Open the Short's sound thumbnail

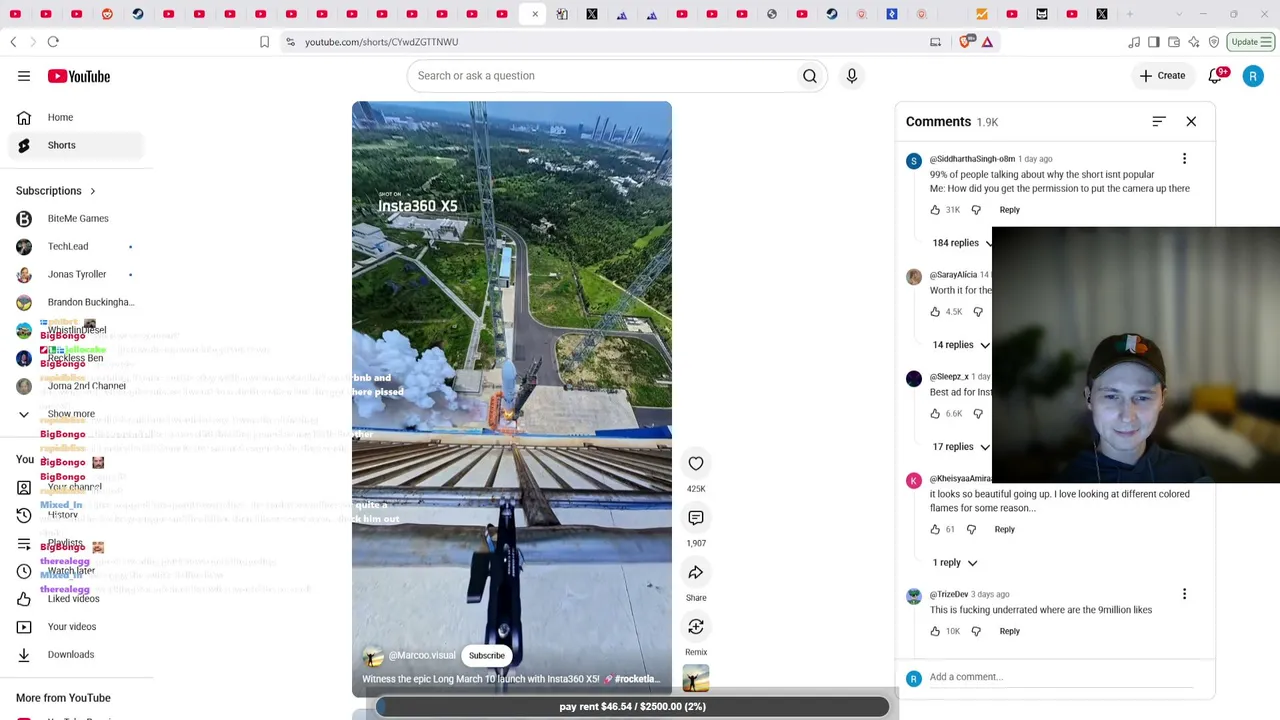point(696,679)
